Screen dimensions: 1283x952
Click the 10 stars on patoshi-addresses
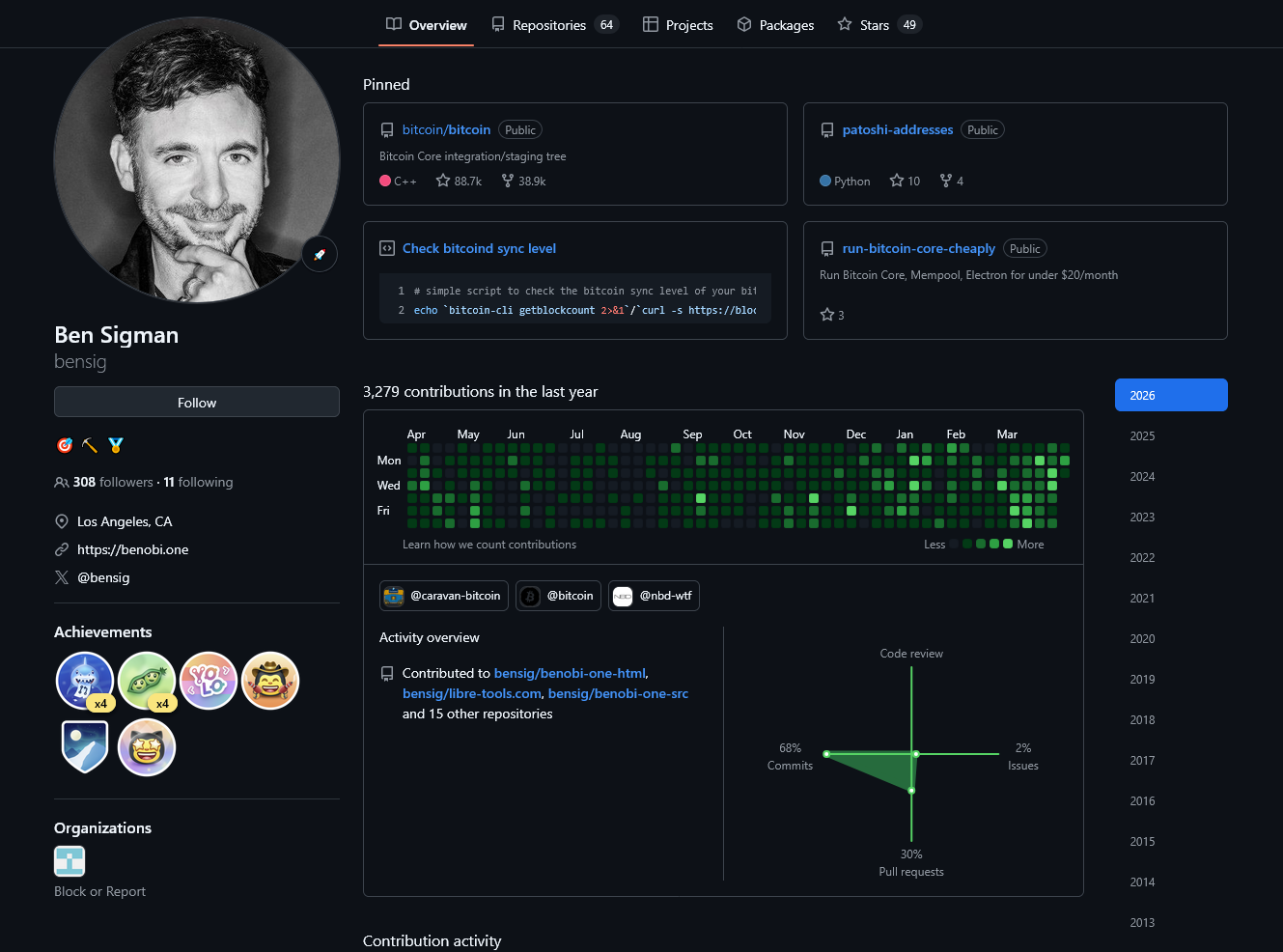[x=905, y=181]
